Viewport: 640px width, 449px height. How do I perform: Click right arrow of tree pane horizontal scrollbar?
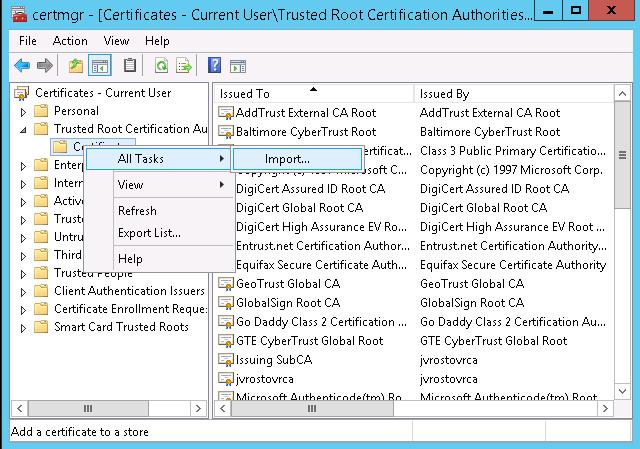(198, 408)
